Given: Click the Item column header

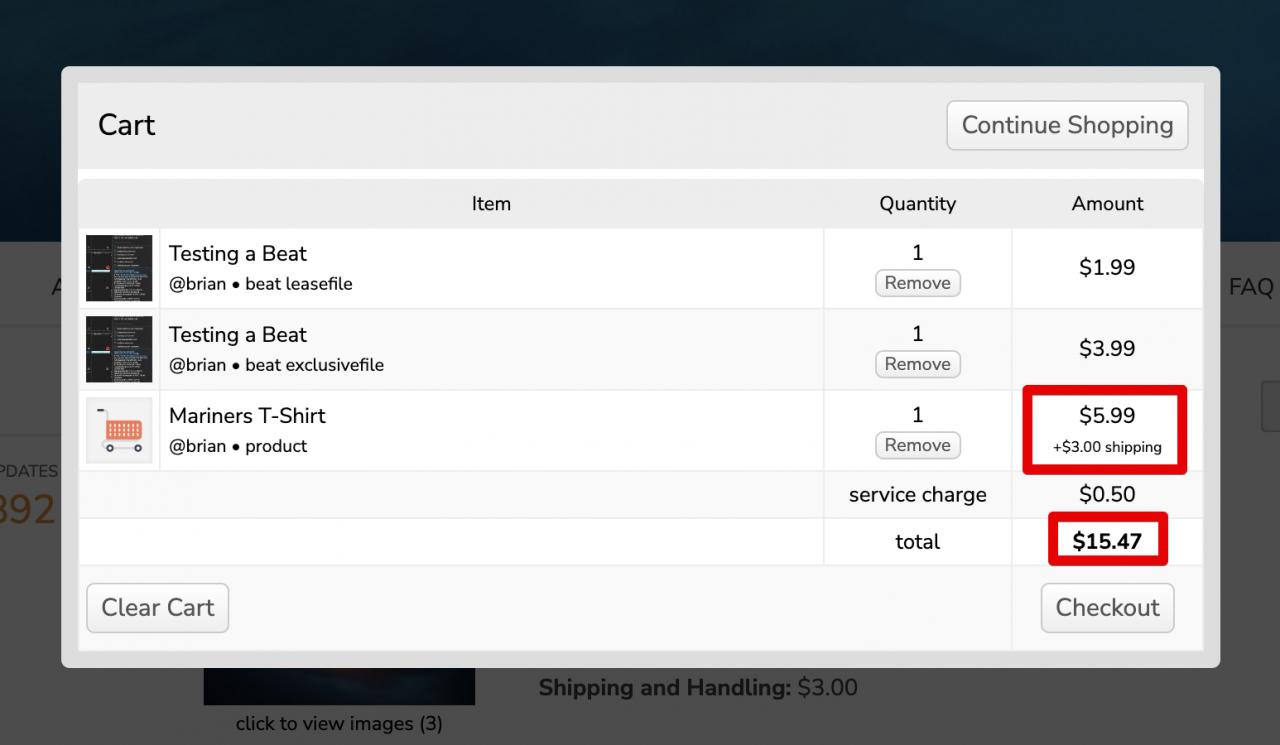Looking at the screenshot, I should tap(491, 204).
